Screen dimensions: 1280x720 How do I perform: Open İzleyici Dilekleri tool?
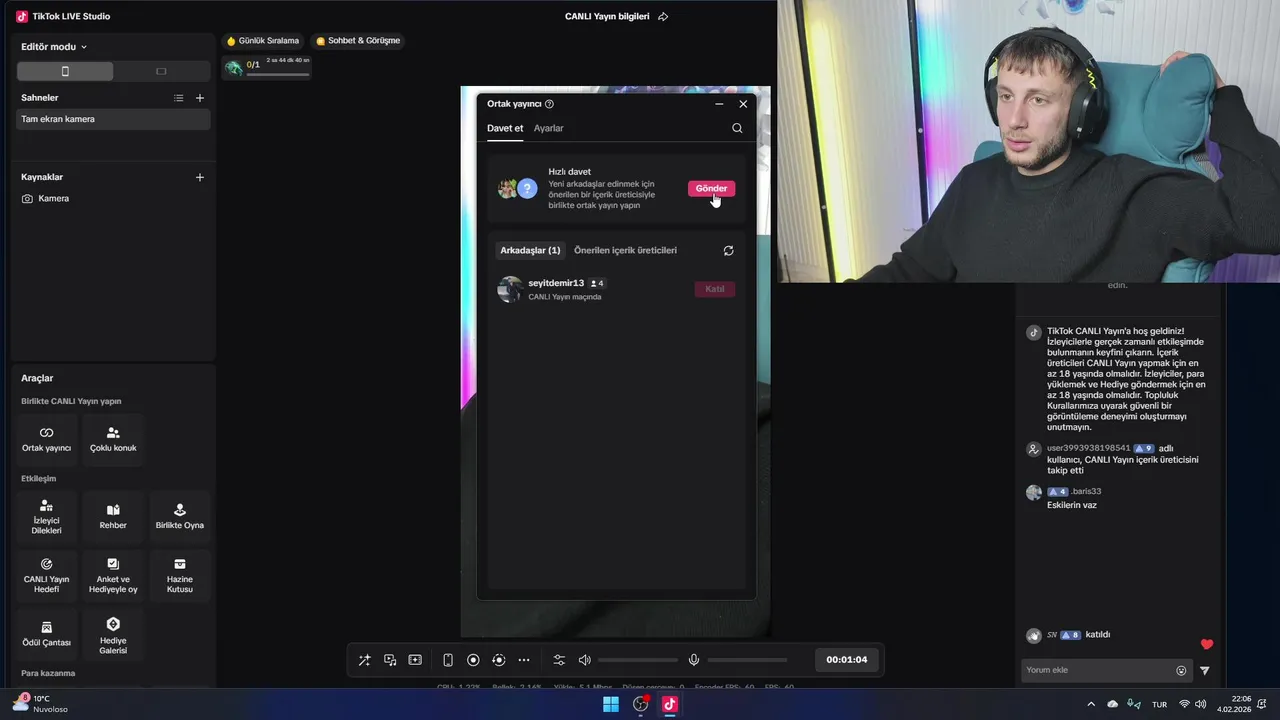[46, 517]
